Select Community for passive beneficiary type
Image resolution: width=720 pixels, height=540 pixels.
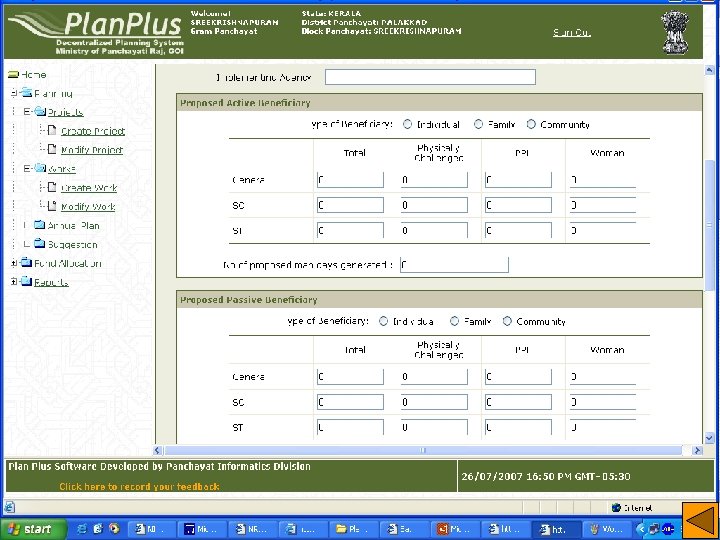[507, 321]
